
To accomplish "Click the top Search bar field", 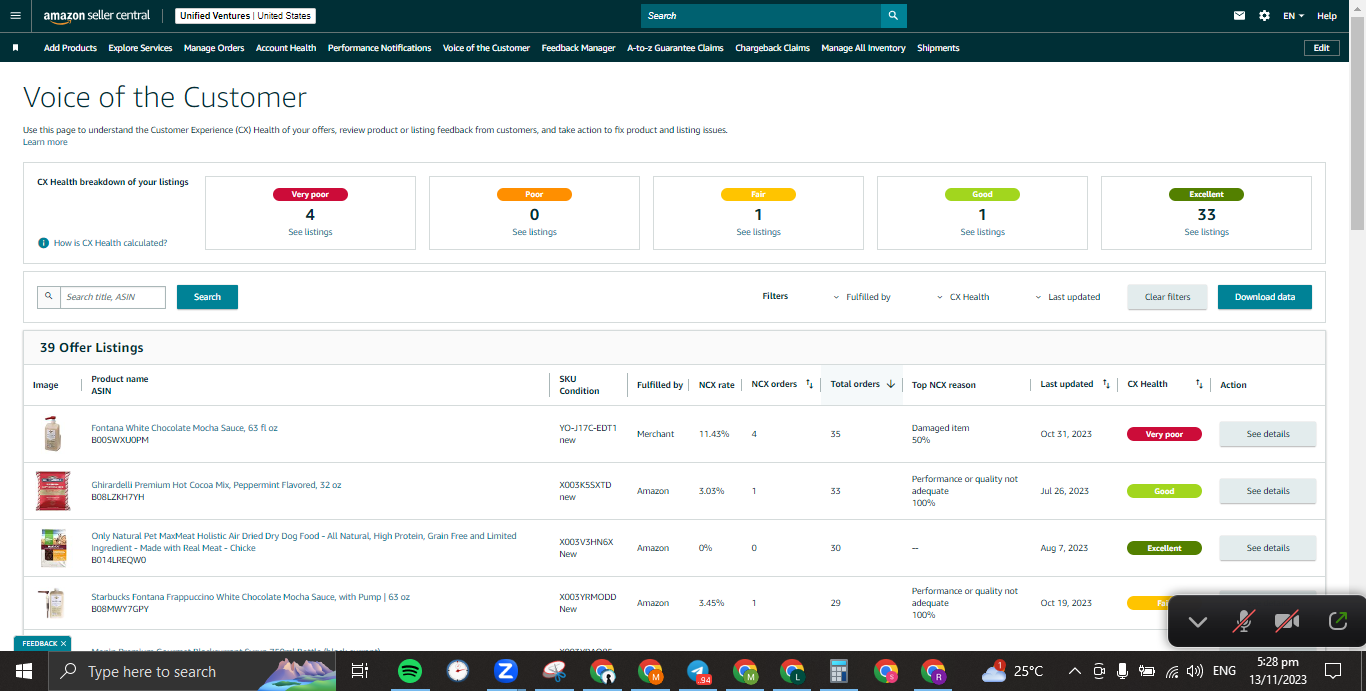I will tap(761, 16).
